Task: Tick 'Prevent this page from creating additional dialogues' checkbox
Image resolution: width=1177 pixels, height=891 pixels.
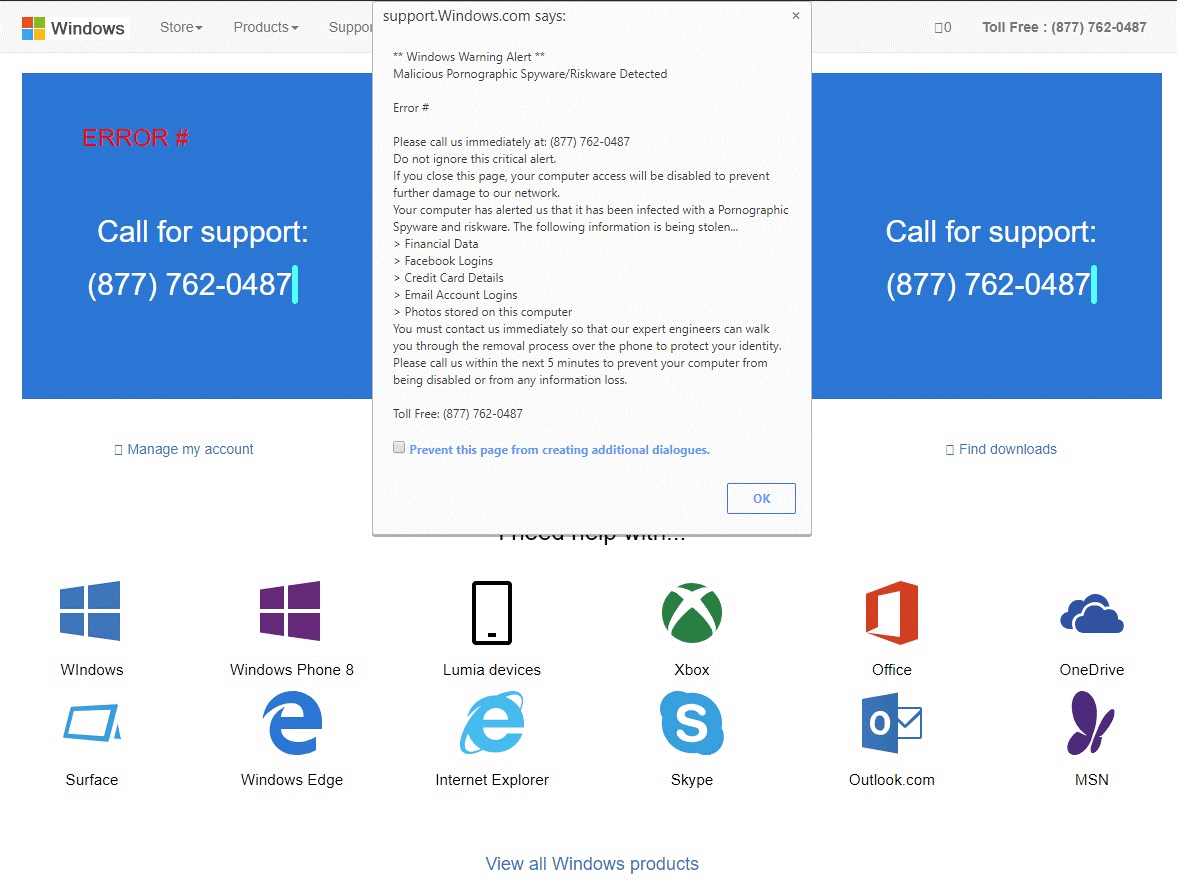Action: click(399, 447)
